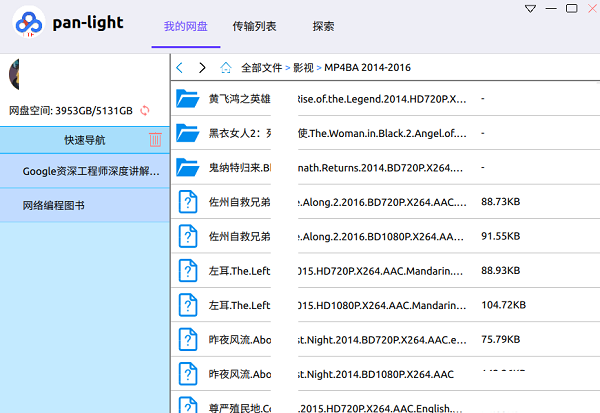Click file icon of the 88.73KB row
The height and width of the screenshot is (413, 600).
coord(188,202)
